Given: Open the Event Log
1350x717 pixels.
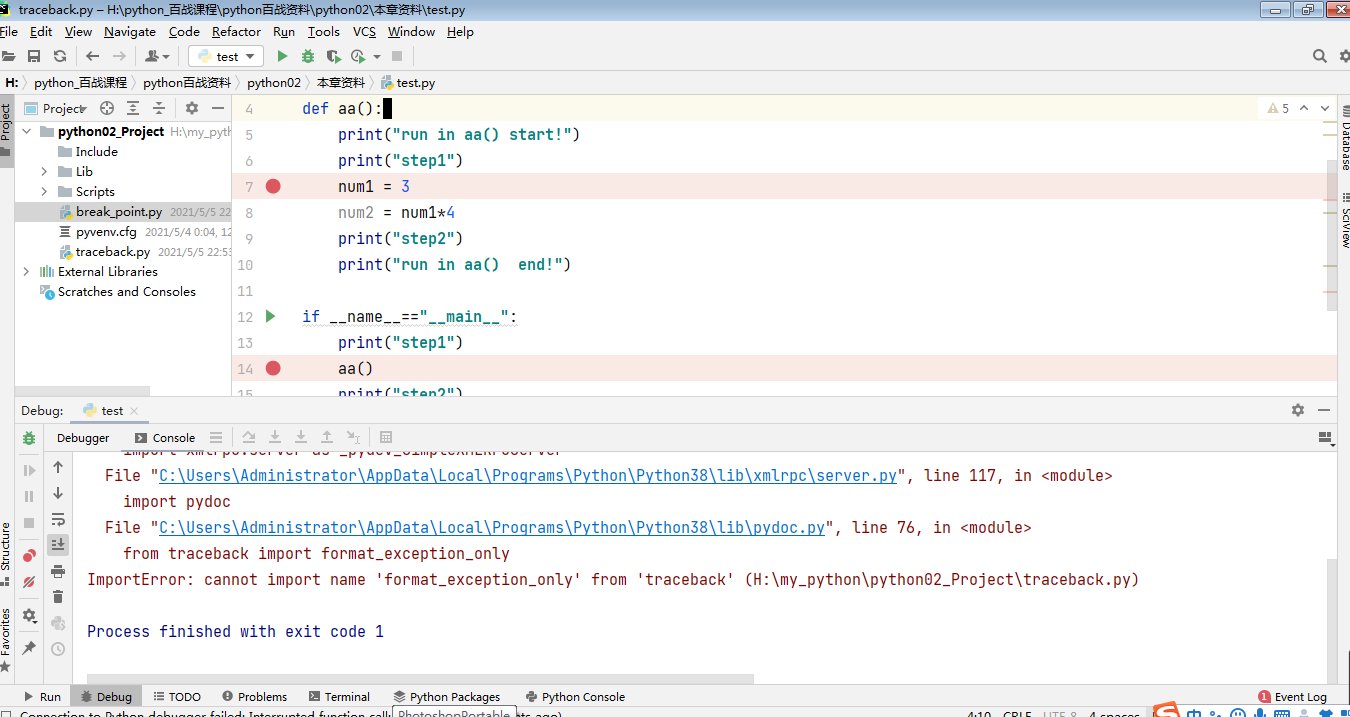Looking at the screenshot, I should (1293, 697).
